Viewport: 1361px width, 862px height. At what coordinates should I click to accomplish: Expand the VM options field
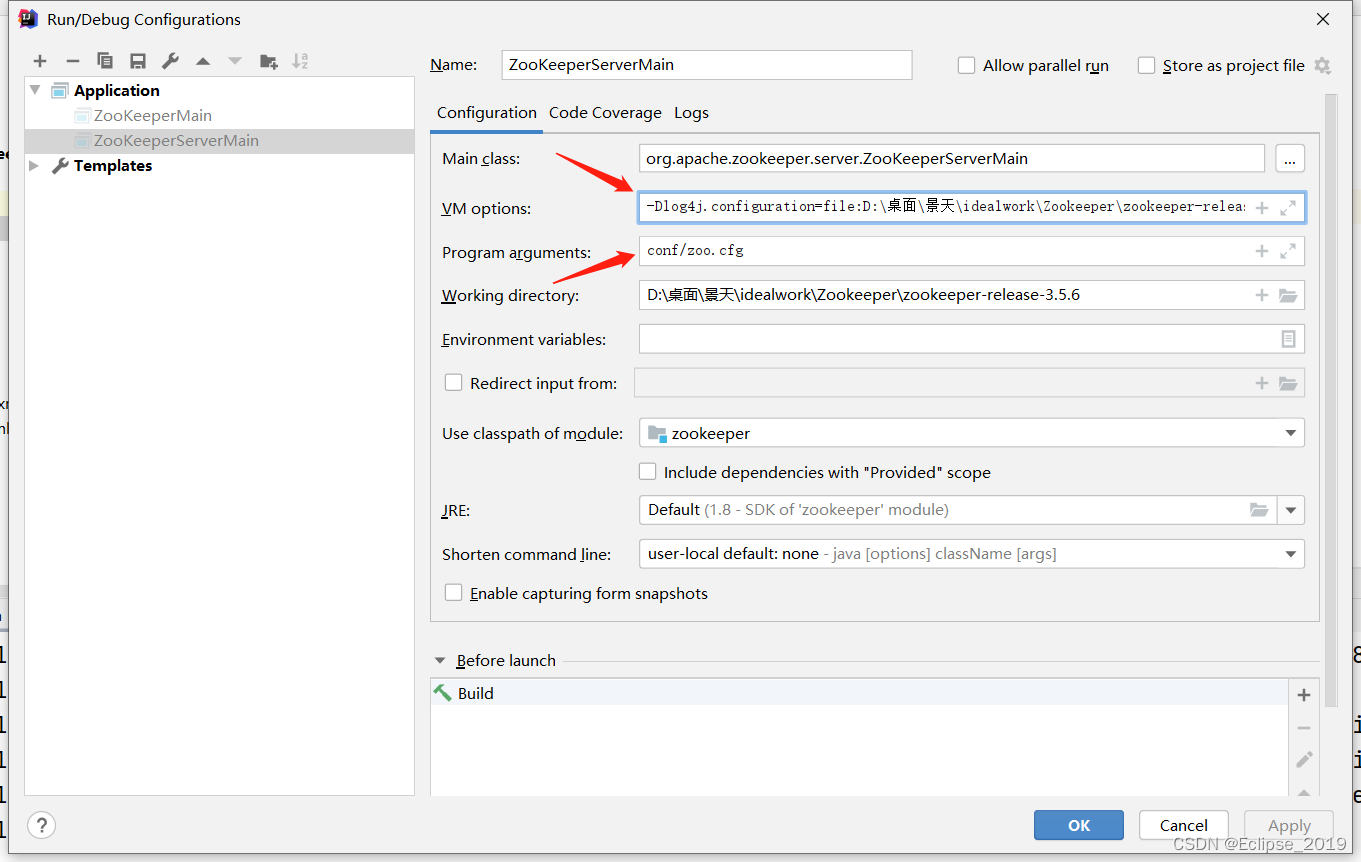1288,208
